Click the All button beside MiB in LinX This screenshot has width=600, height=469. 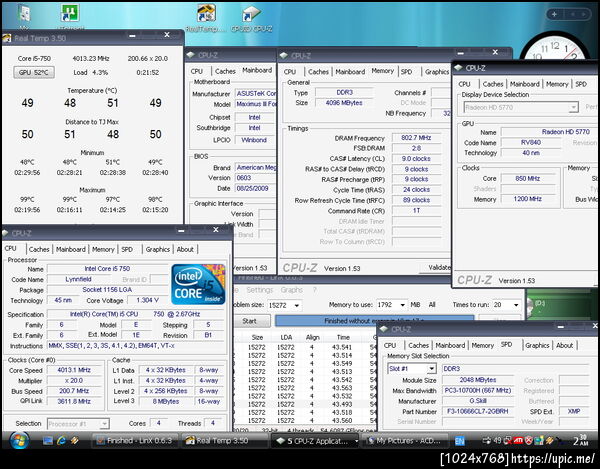coord(432,305)
